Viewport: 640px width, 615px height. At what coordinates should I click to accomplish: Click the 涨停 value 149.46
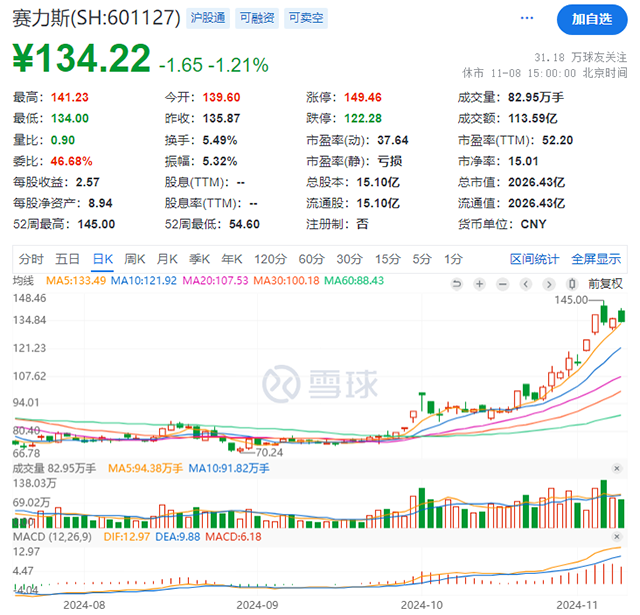point(362,97)
